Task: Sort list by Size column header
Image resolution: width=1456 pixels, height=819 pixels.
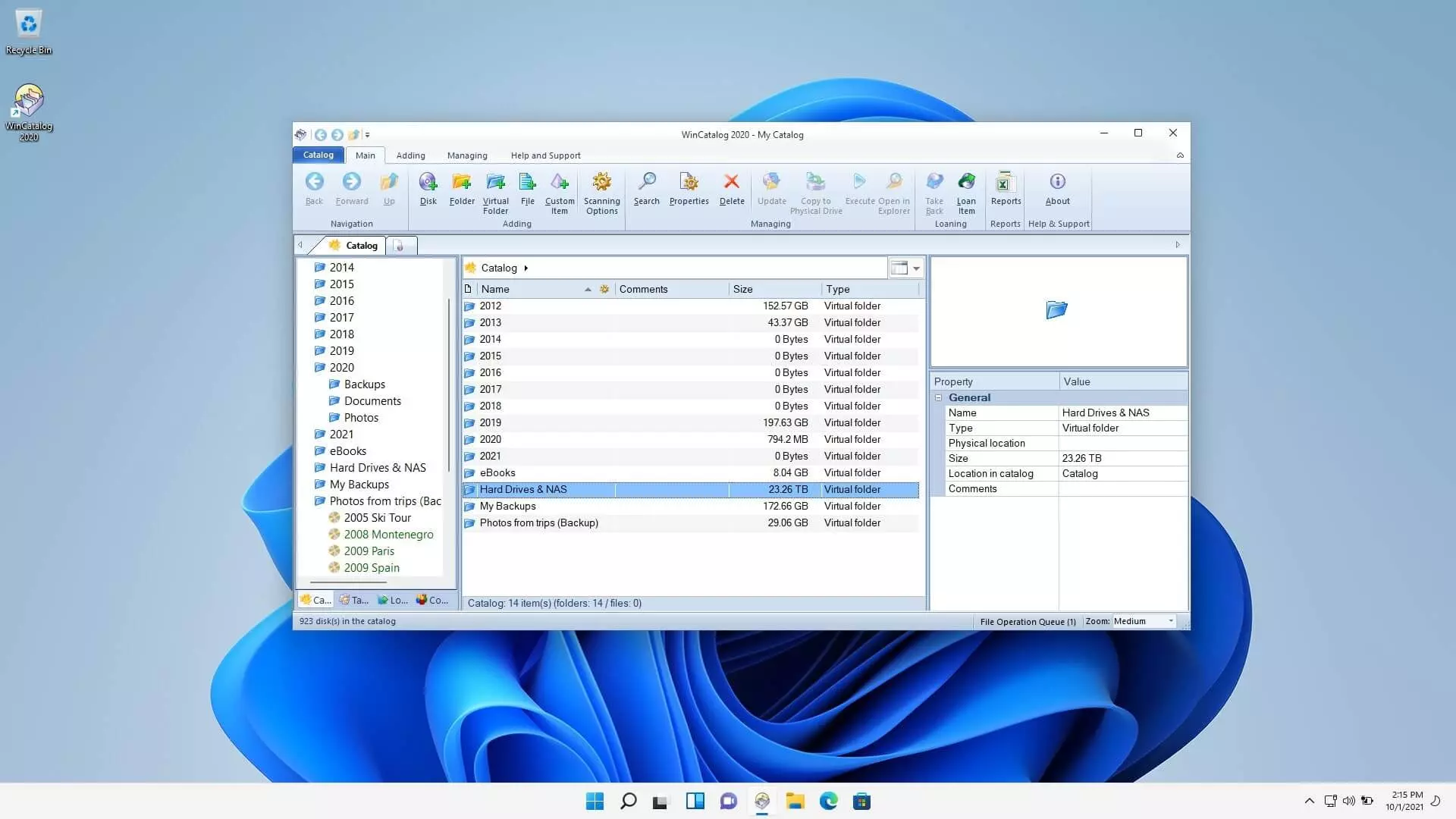Action: [774, 289]
